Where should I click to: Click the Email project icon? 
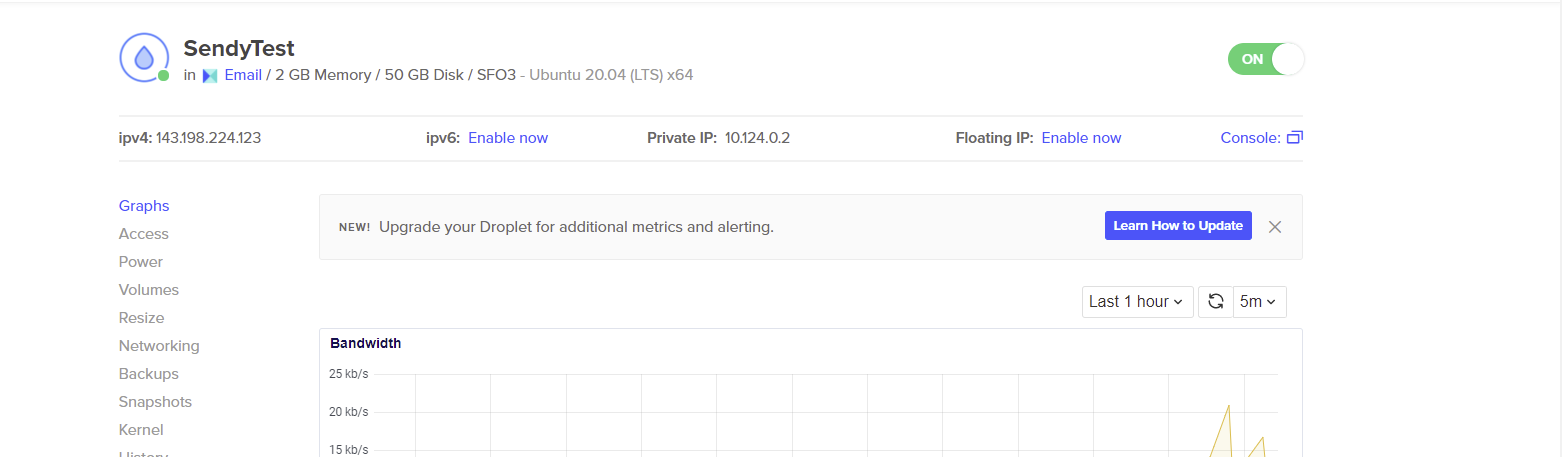[x=210, y=76]
